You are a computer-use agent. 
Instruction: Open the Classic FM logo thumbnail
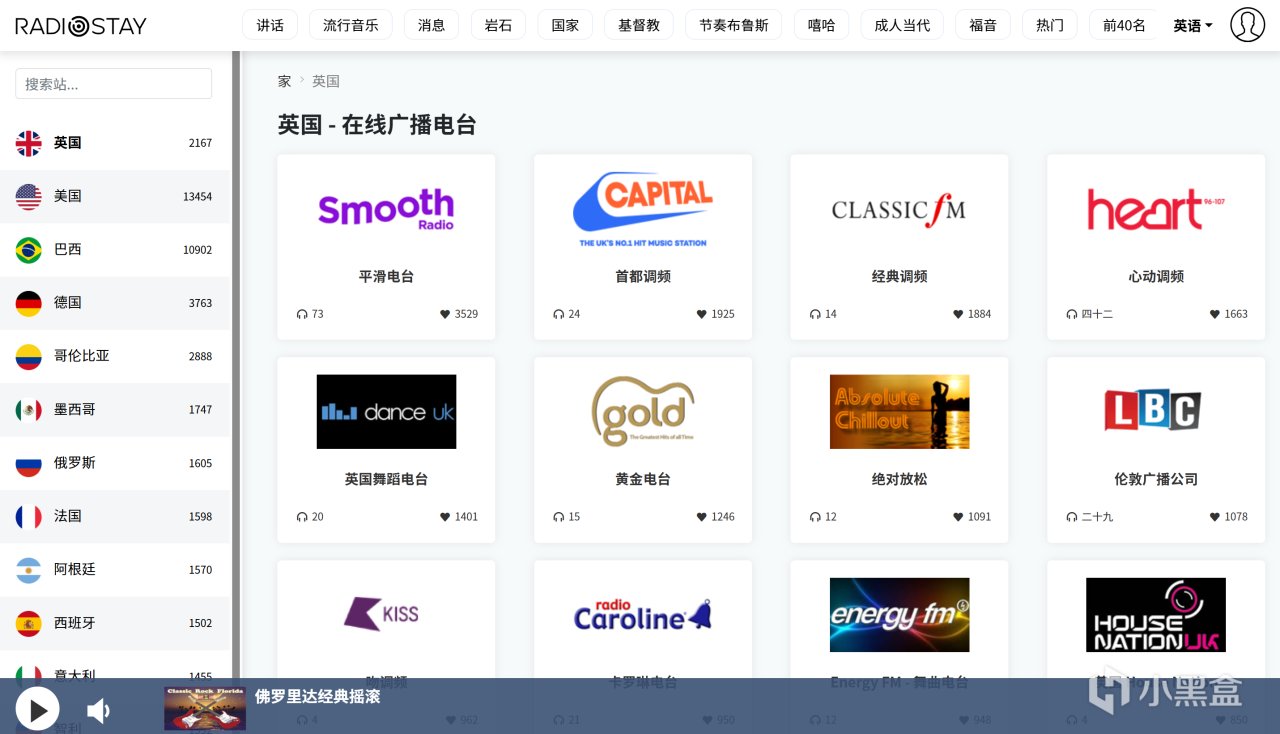pos(899,209)
